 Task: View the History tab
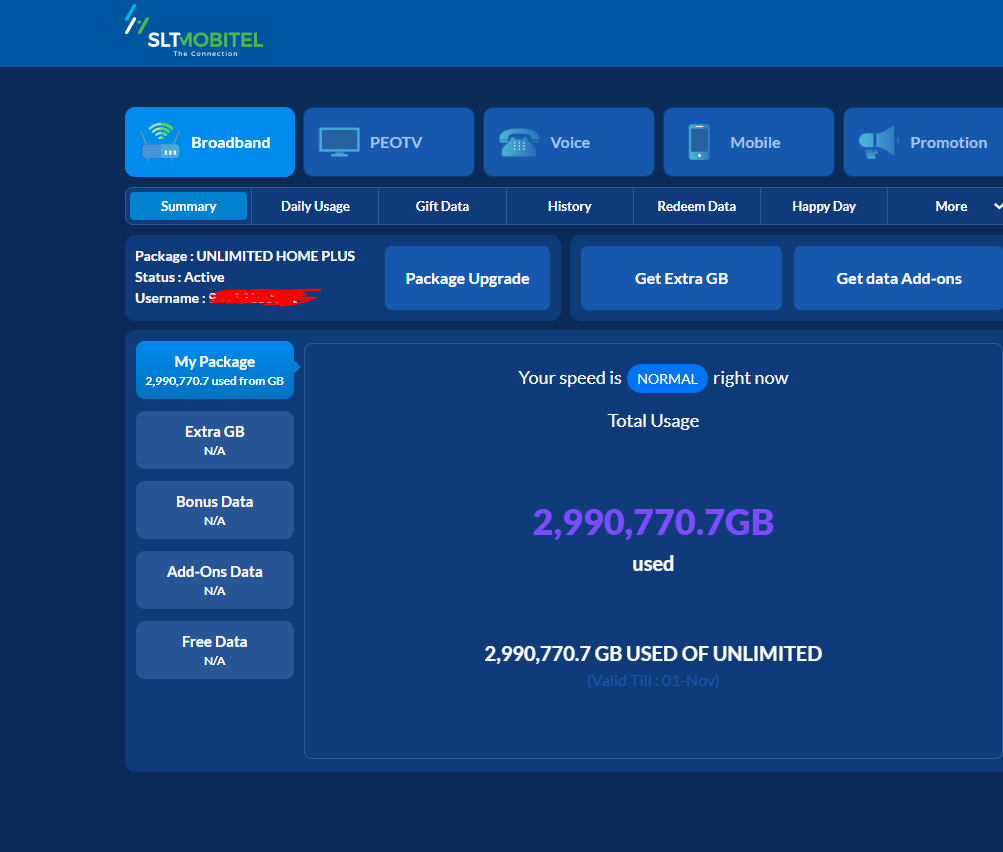[x=569, y=206]
